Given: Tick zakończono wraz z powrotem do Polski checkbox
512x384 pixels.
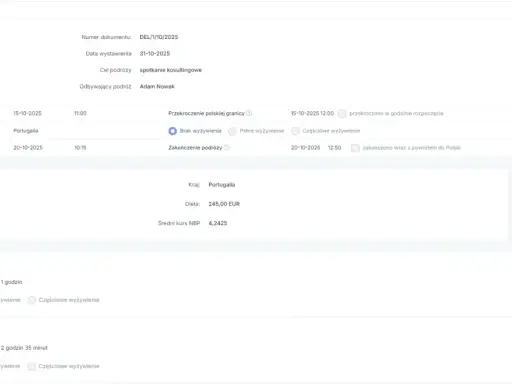Looking at the screenshot, I should tap(355, 148).
